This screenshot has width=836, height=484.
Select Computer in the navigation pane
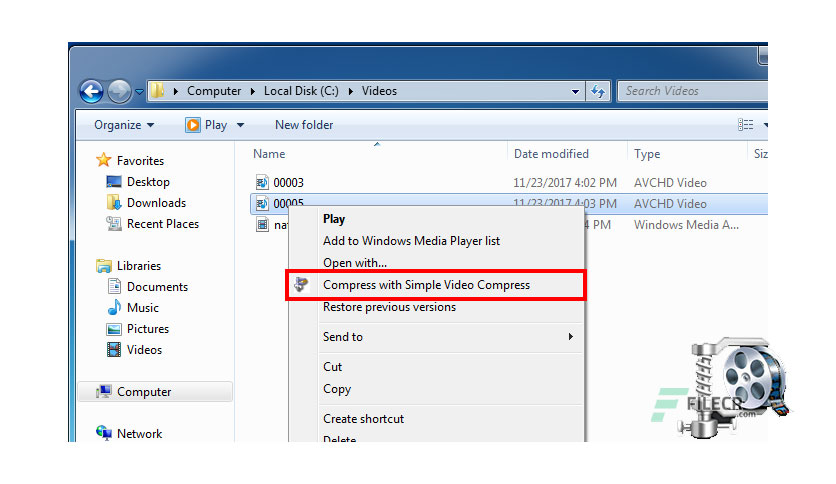click(144, 392)
